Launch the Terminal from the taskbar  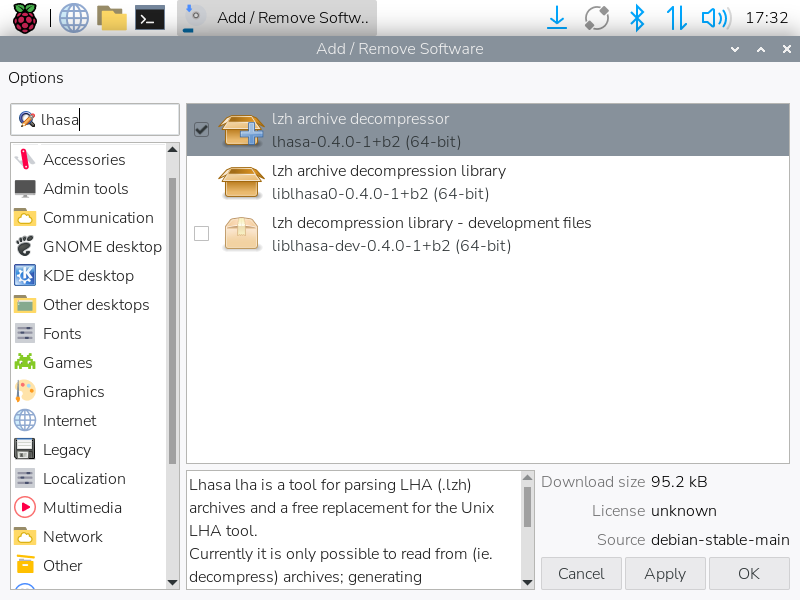pos(150,17)
